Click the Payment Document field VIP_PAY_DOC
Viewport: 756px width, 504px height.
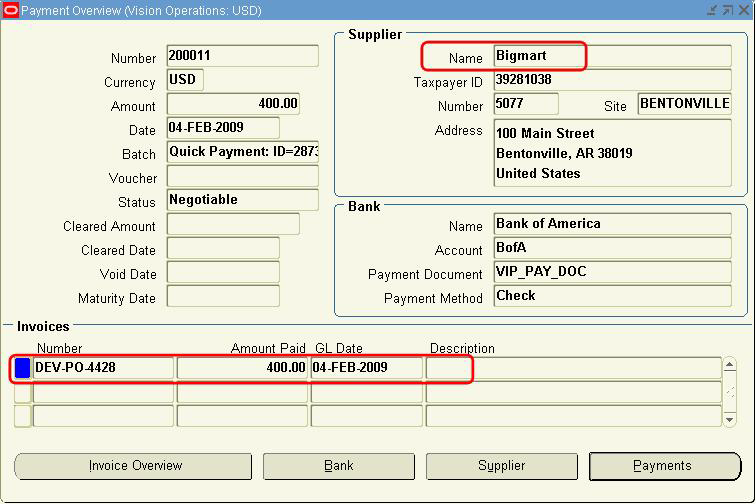tap(613, 272)
